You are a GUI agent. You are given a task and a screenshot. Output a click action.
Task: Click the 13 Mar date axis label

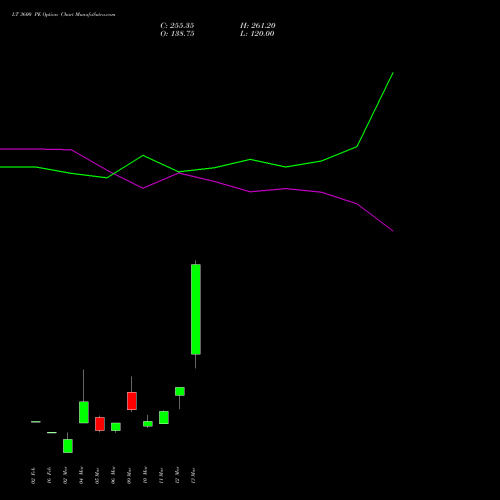pyautogui.click(x=193, y=475)
